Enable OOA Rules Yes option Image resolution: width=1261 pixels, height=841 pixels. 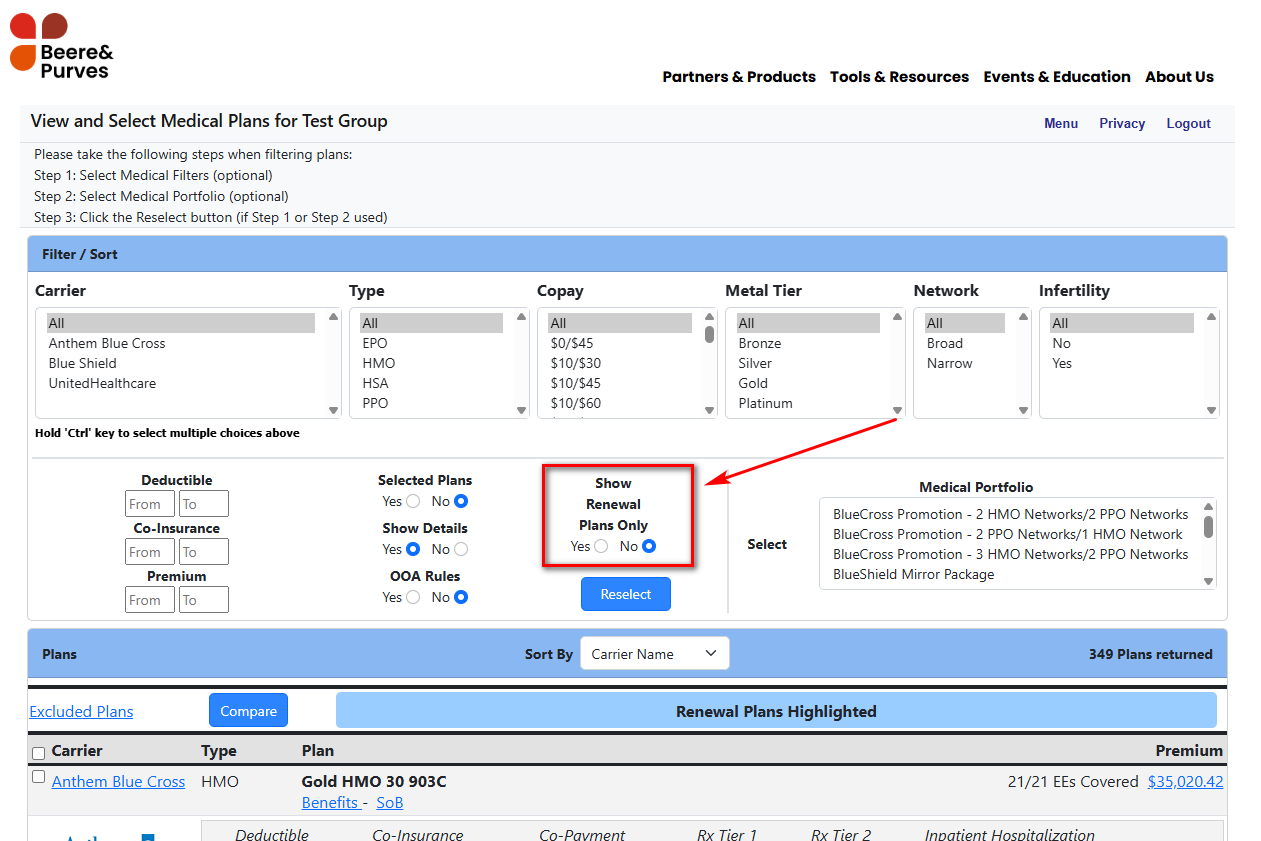[413, 597]
